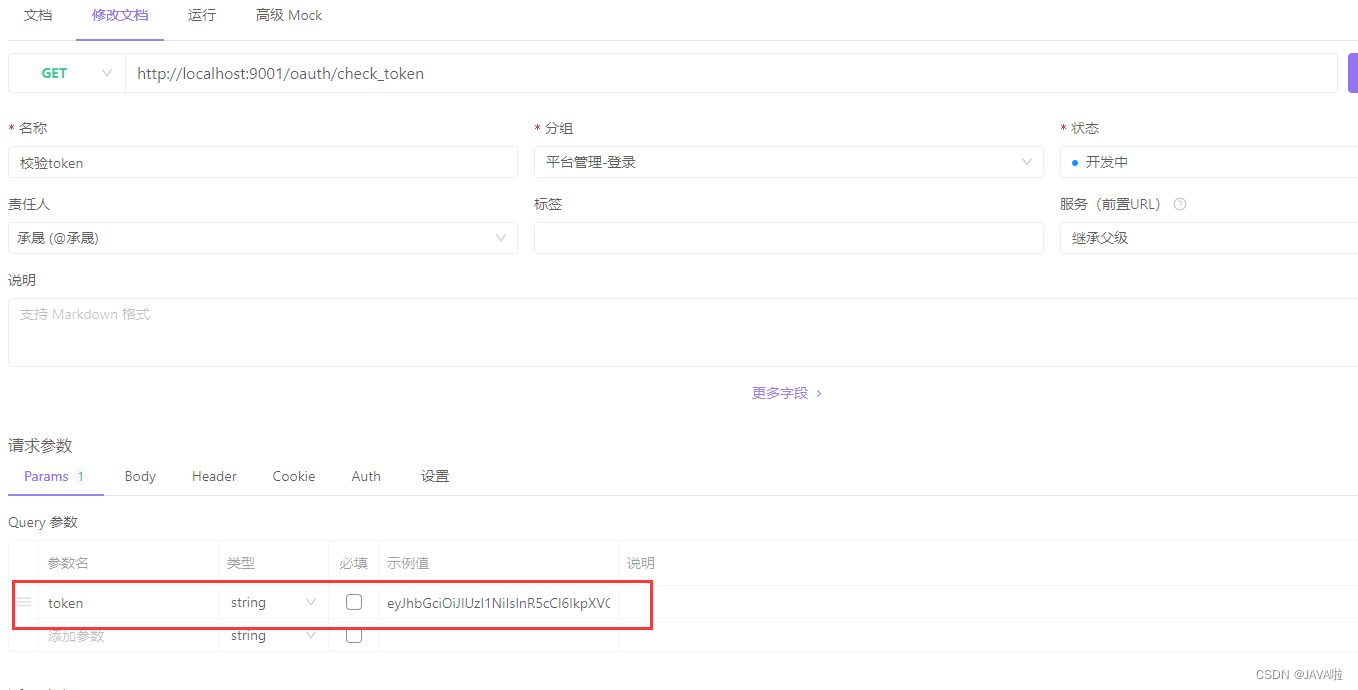Open the Auth tab under 请求参数
1358x690 pixels.
(366, 476)
